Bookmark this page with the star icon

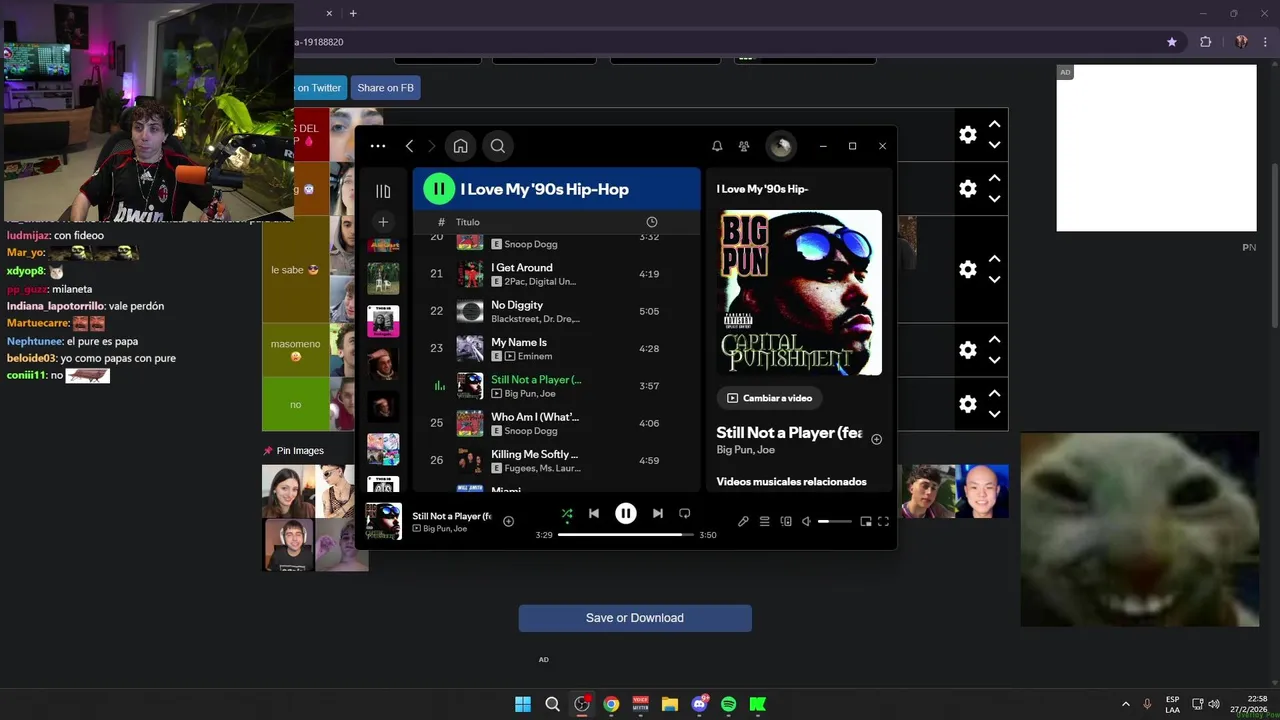pyautogui.click(x=1172, y=42)
